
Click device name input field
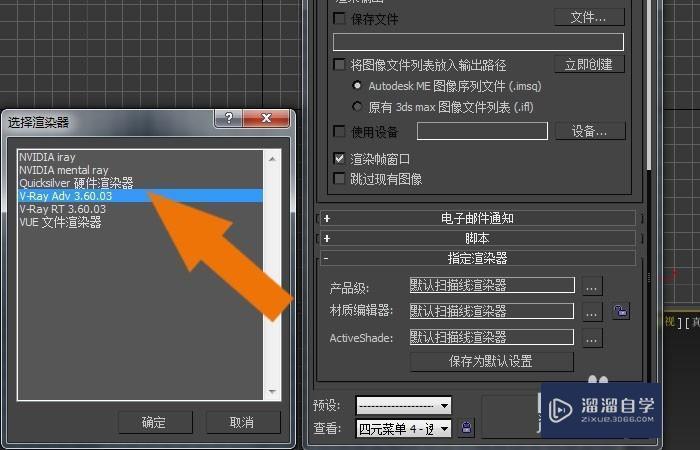click(x=482, y=131)
